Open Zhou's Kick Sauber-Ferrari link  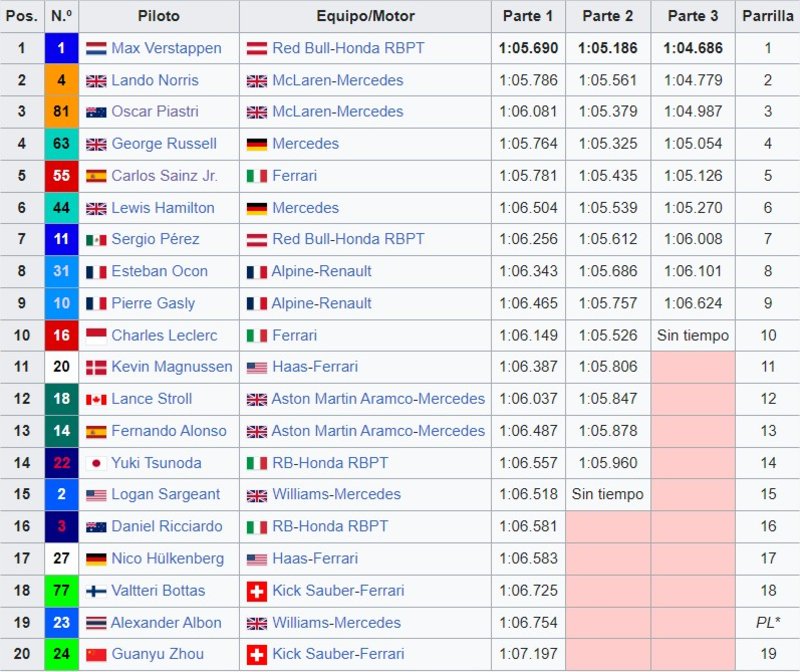[x=338, y=654]
